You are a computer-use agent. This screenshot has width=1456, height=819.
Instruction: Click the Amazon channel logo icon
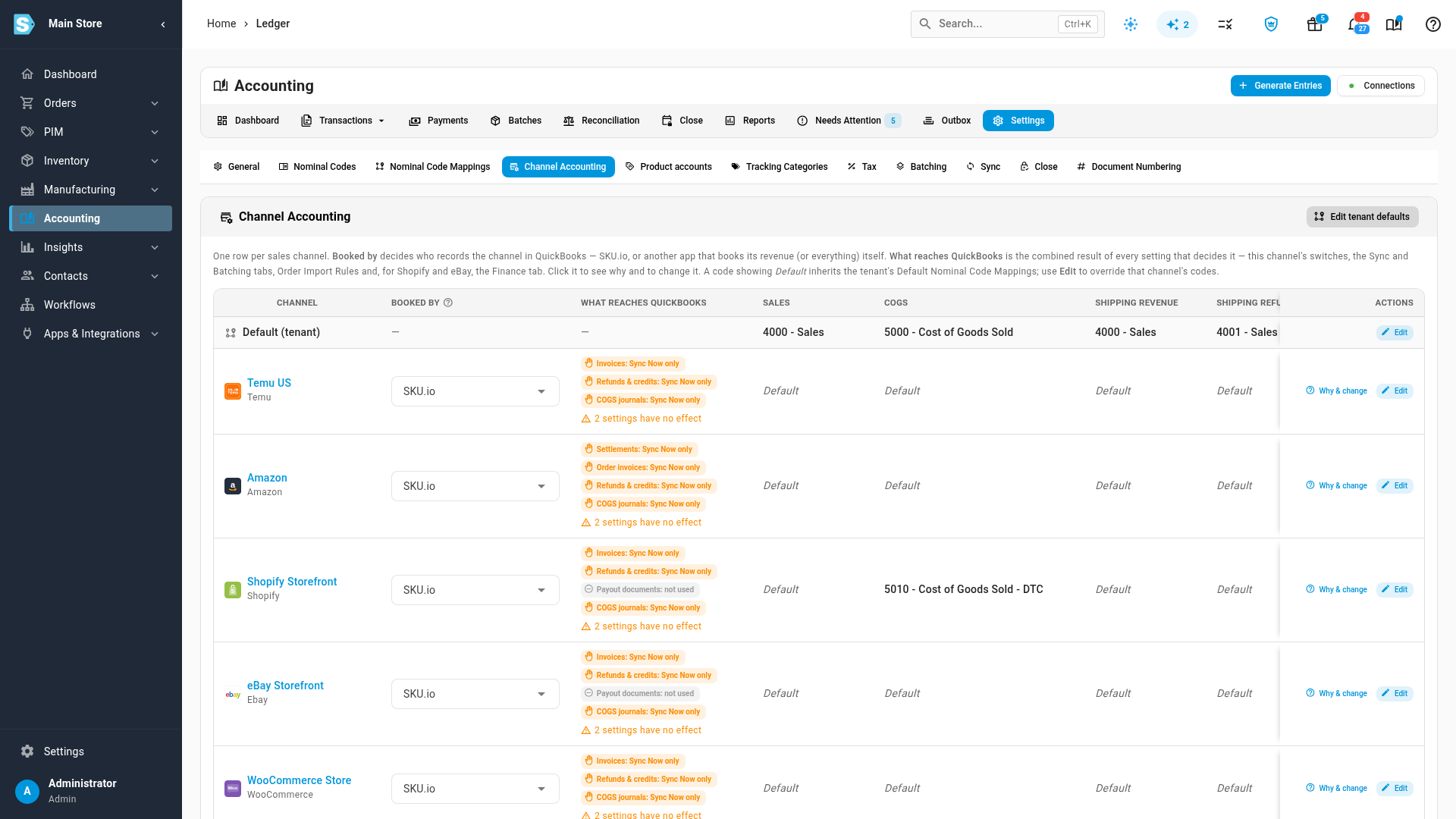[233, 486]
